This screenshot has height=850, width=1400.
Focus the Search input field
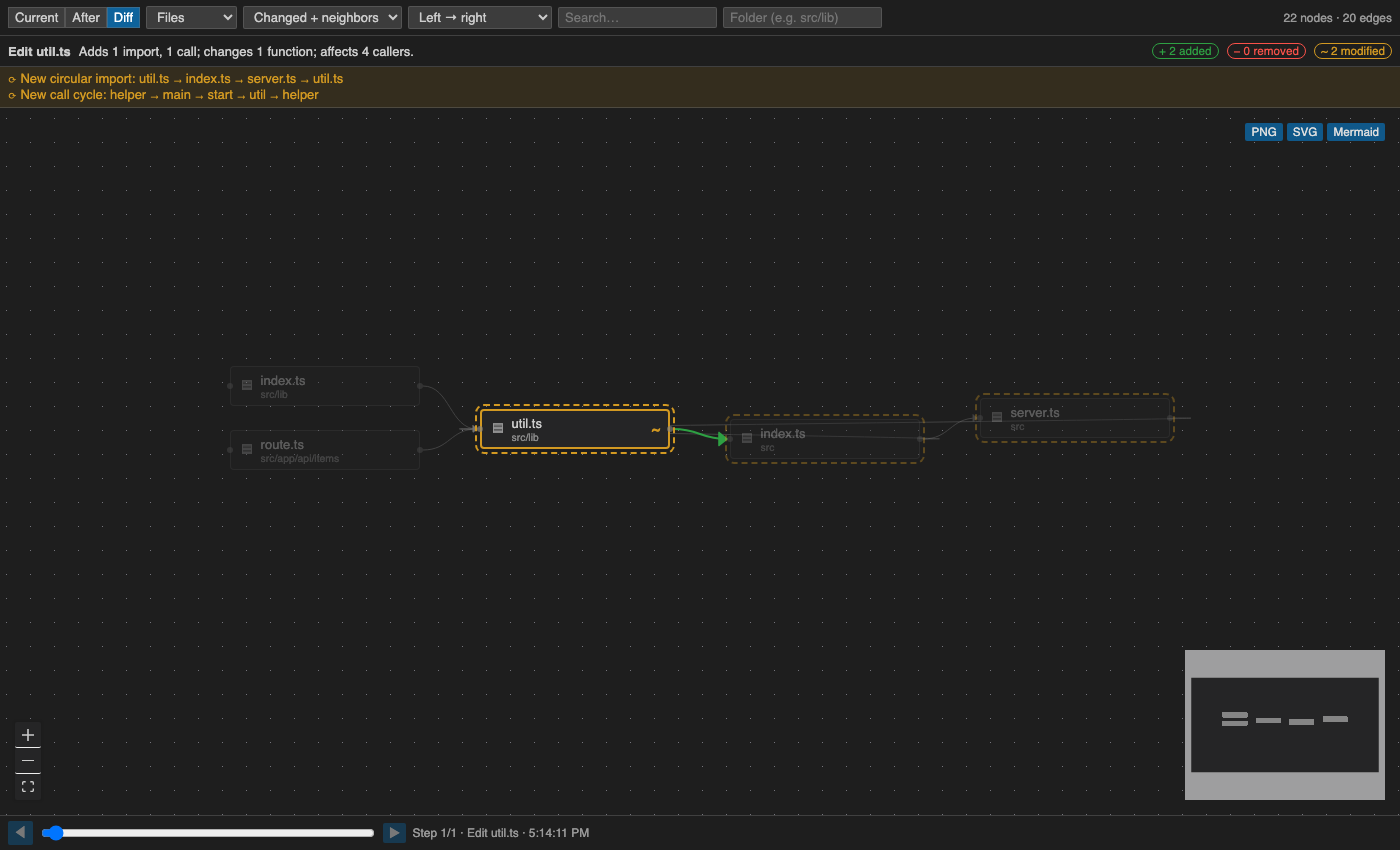637,17
